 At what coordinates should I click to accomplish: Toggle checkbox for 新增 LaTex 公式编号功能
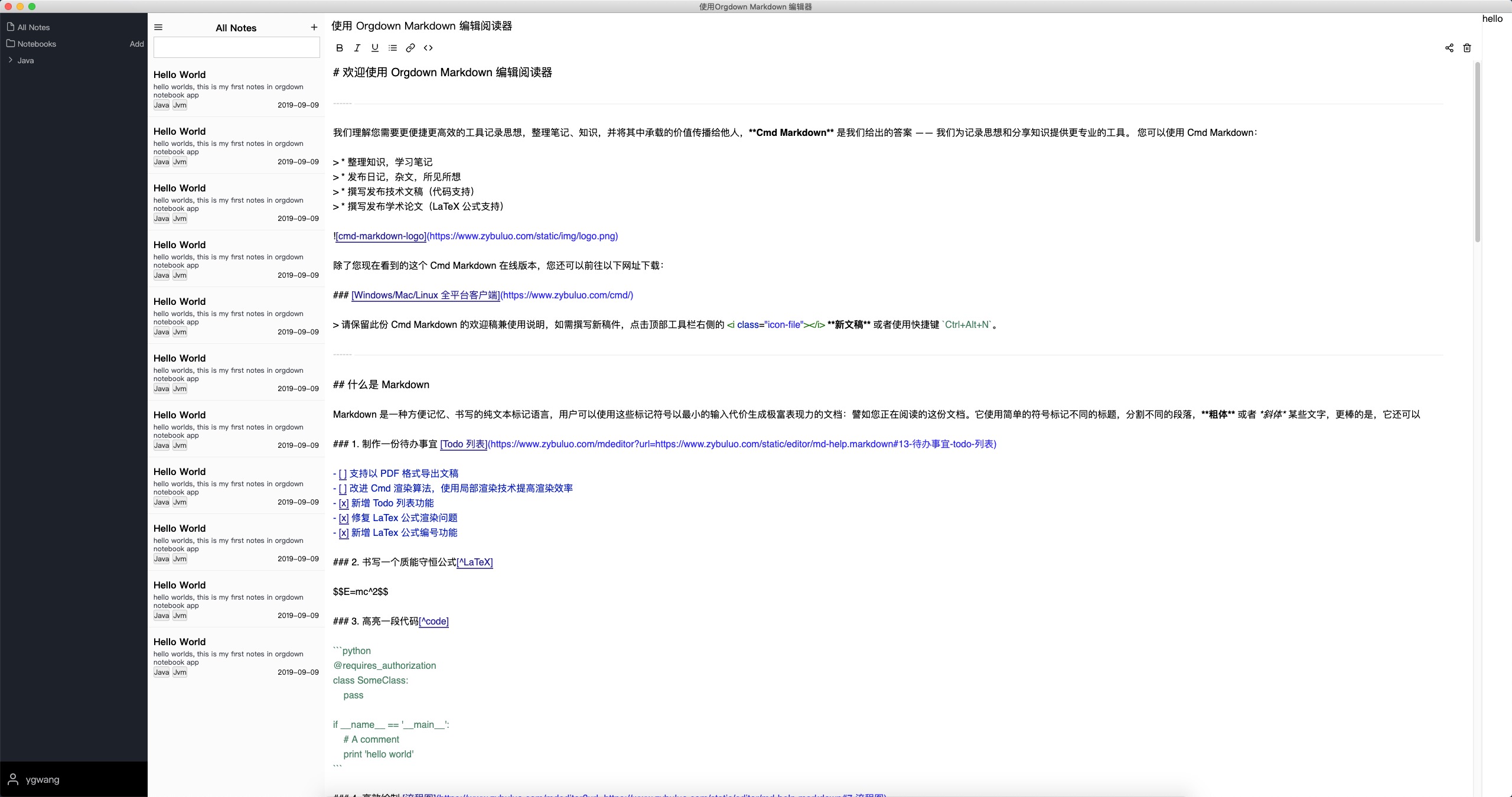pyautogui.click(x=344, y=532)
